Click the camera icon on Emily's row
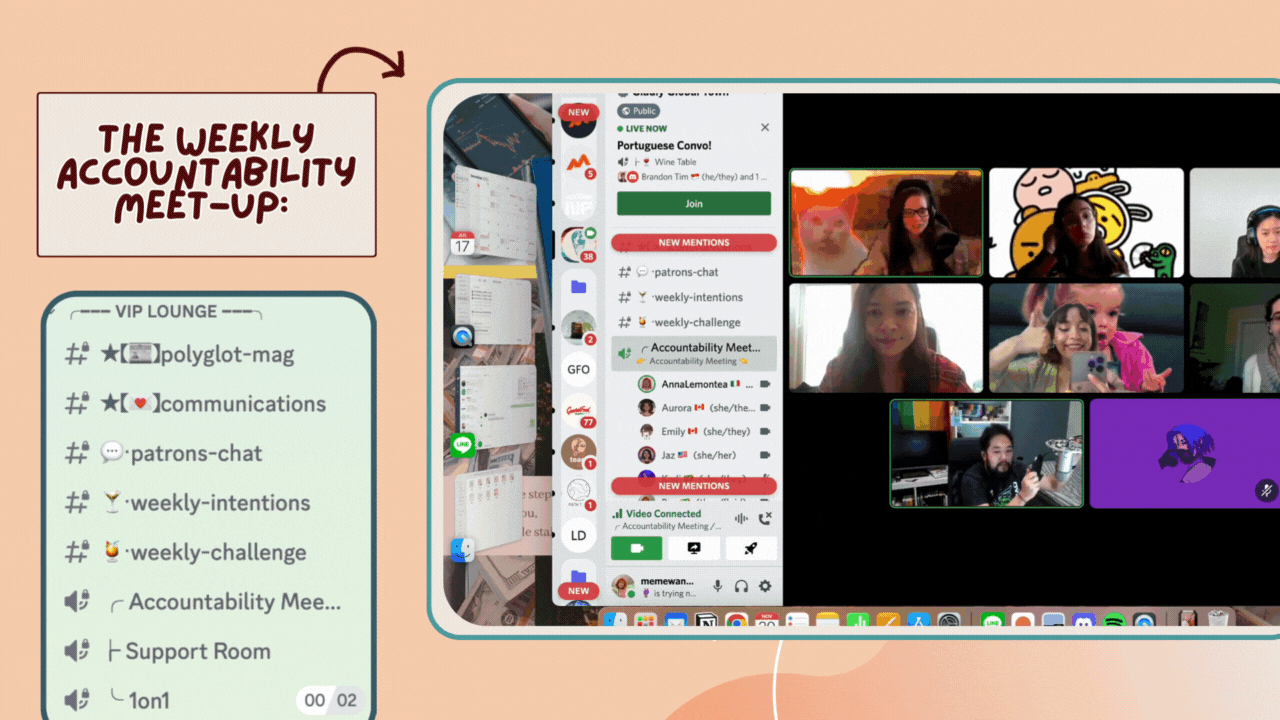This screenshot has height=720, width=1280. pyautogui.click(x=765, y=432)
